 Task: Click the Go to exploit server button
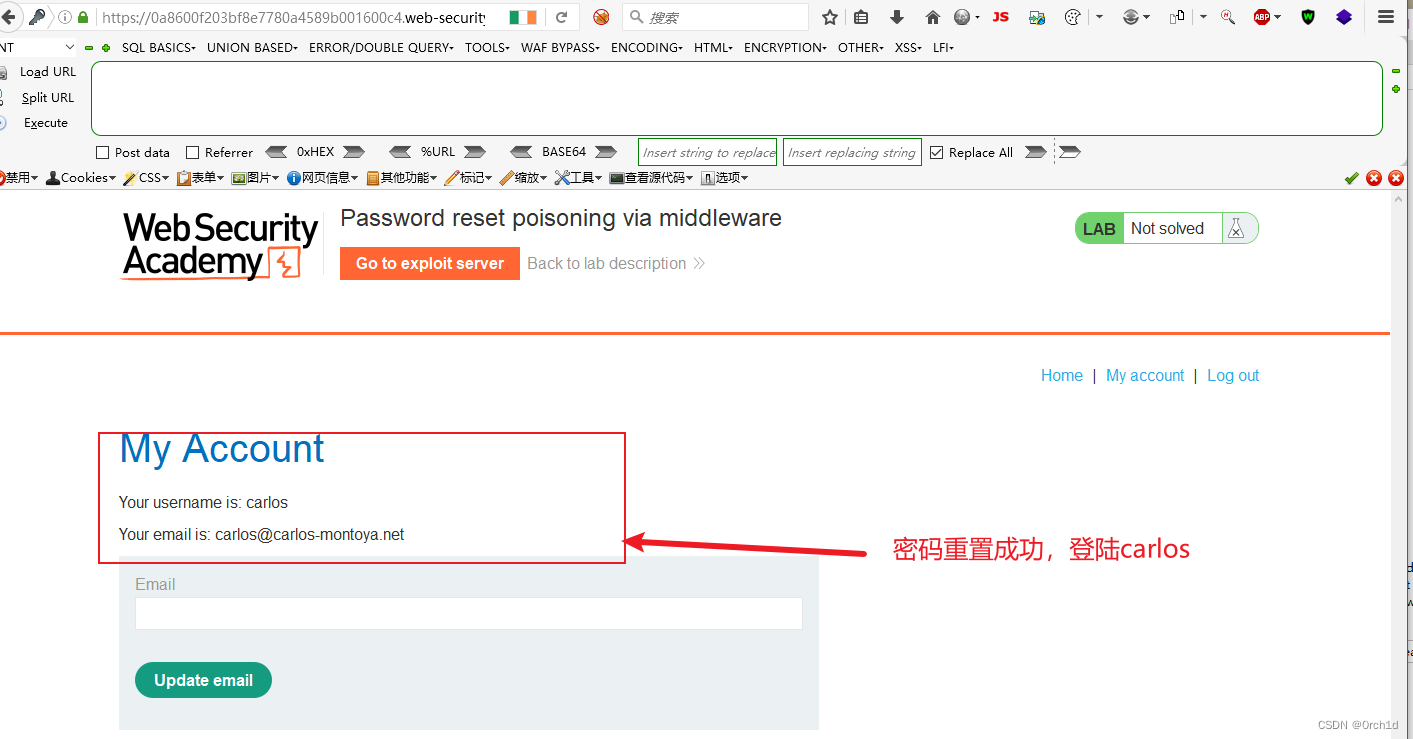point(430,264)
